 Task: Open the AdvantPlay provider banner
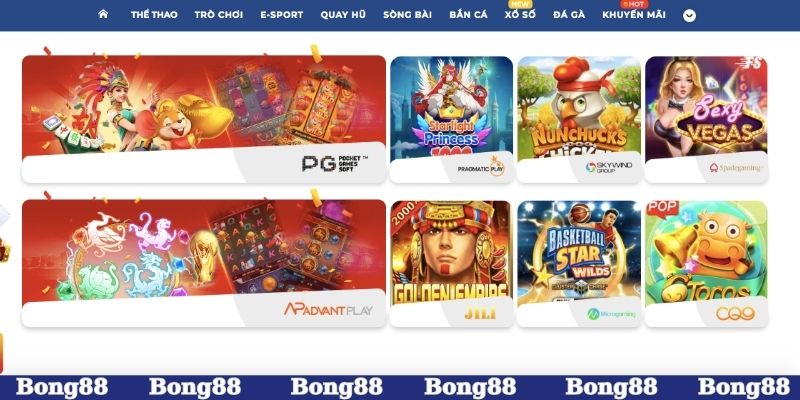coord(204,263)
